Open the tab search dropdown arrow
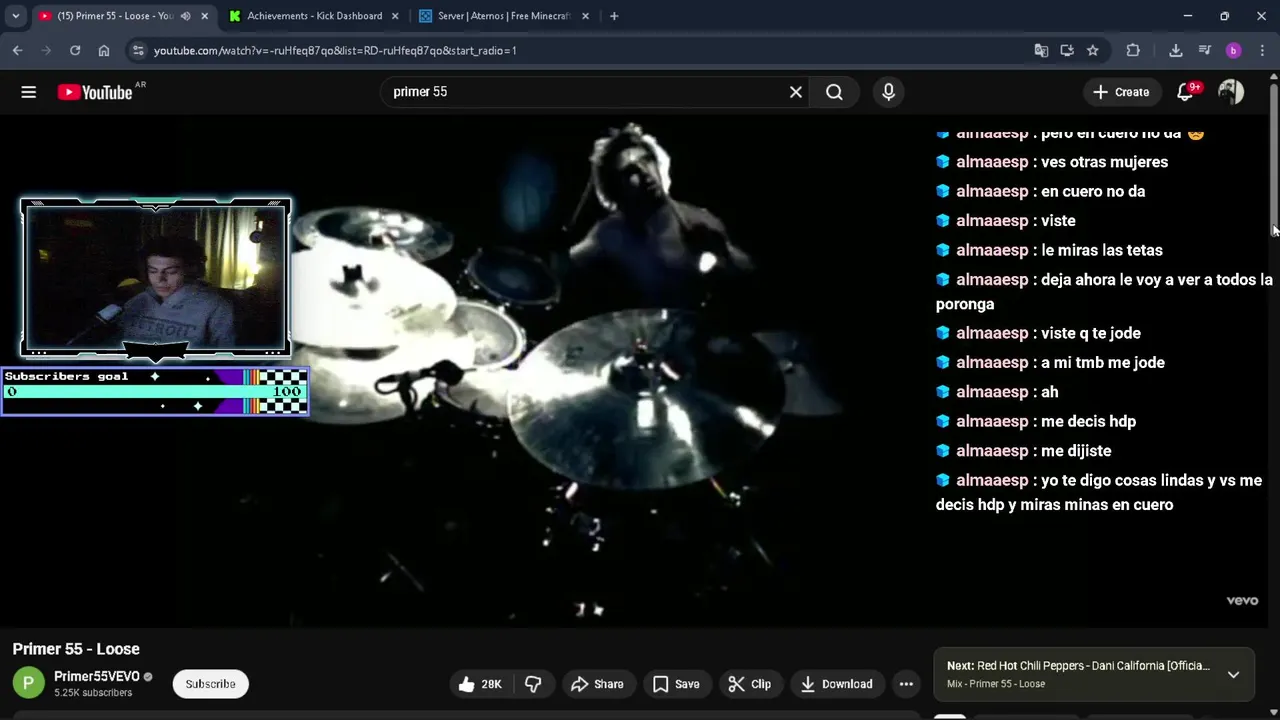The height and width of the screenshot is (720, 1280). [x=15, y=16]
